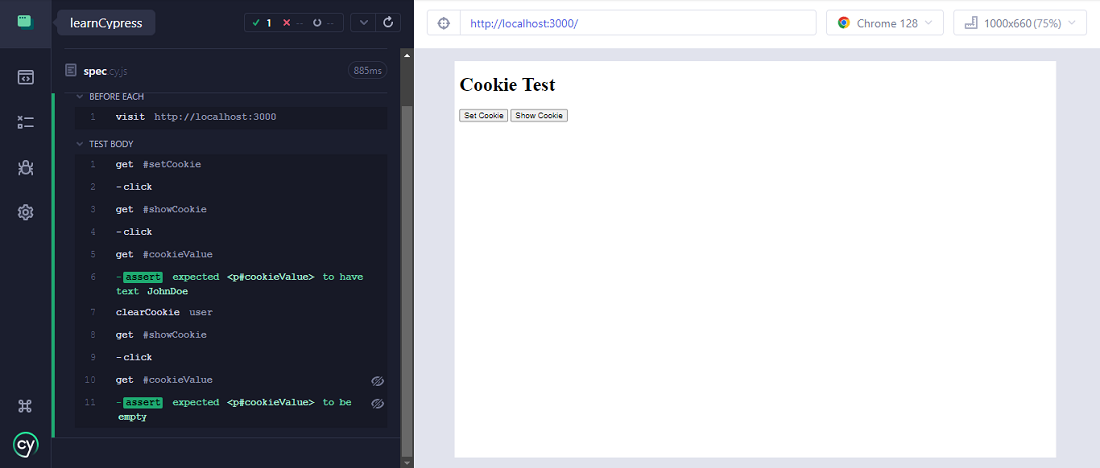Click the Cypress cy logo at bottom
Screen dimensions: 1100x468
[x=25, y=445]
